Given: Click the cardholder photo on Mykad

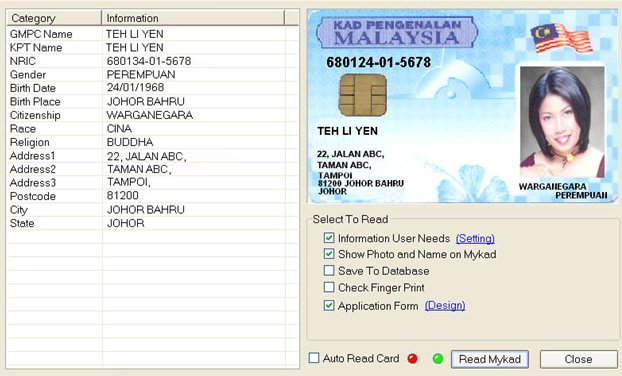Looking at the screenshot, I should pyautogui.click(x=562, y=122).
